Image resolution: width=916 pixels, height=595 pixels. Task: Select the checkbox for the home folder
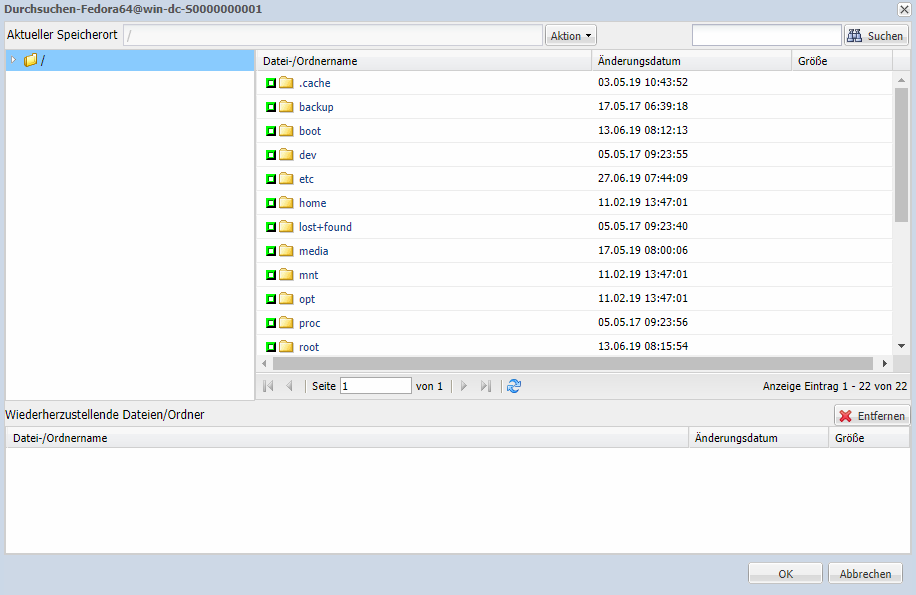pos(270,203)
